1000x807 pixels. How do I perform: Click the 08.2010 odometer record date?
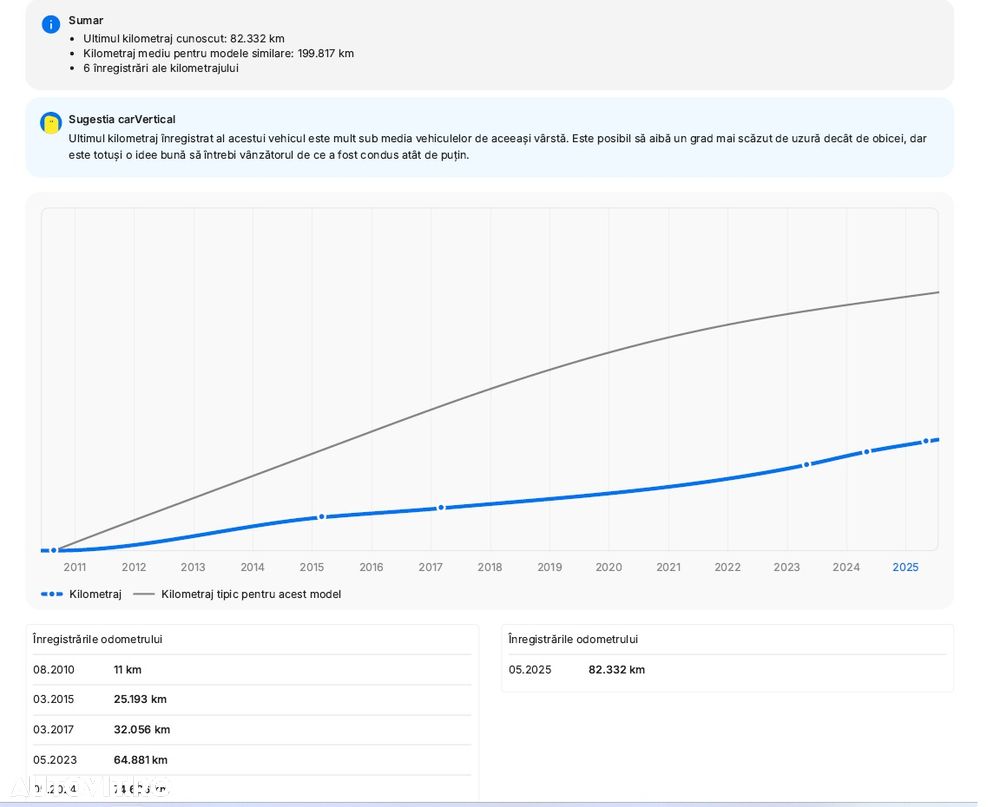(54, 670)
